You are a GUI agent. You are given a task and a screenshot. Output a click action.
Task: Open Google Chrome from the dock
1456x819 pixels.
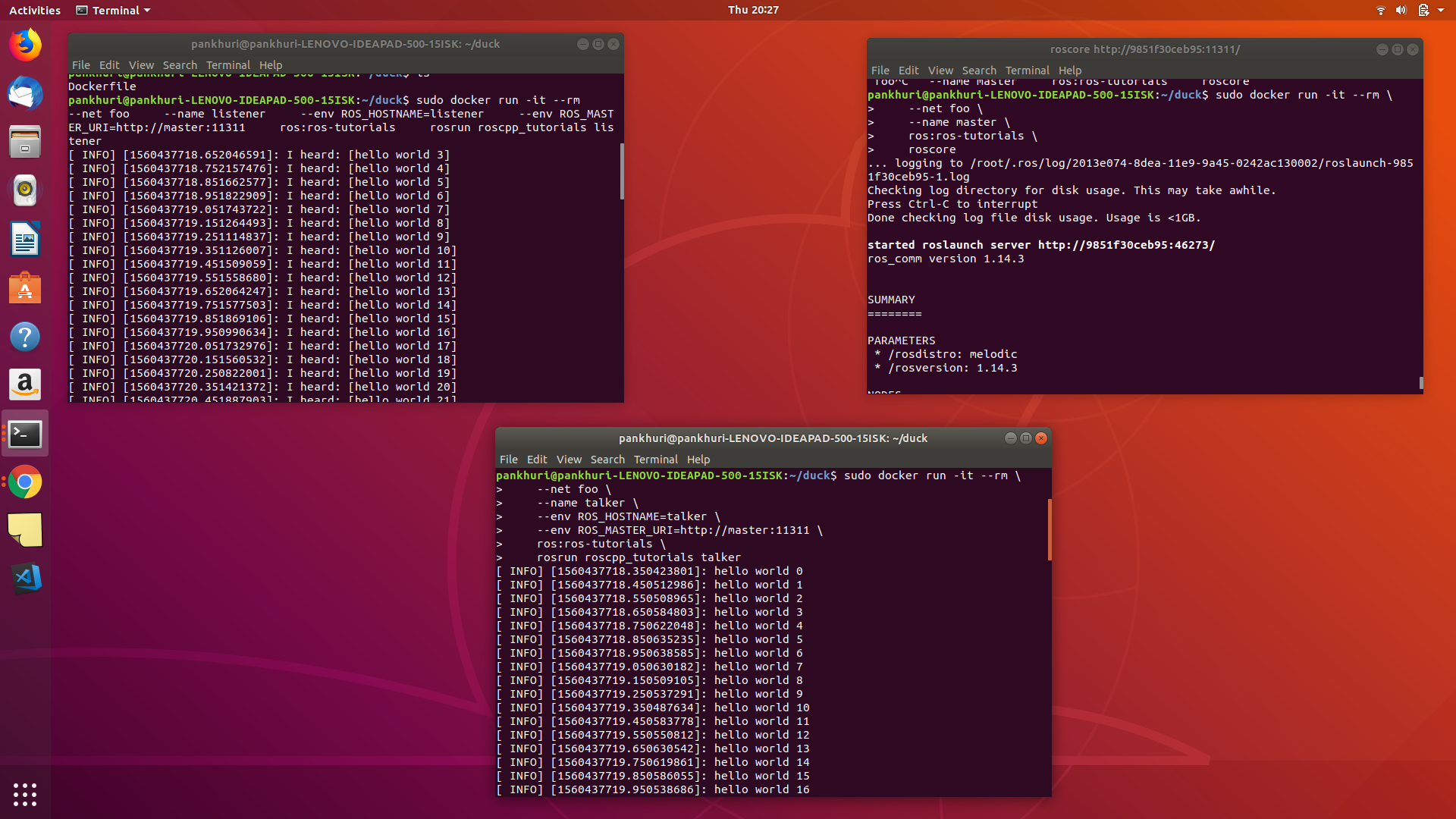coord(25,482)
